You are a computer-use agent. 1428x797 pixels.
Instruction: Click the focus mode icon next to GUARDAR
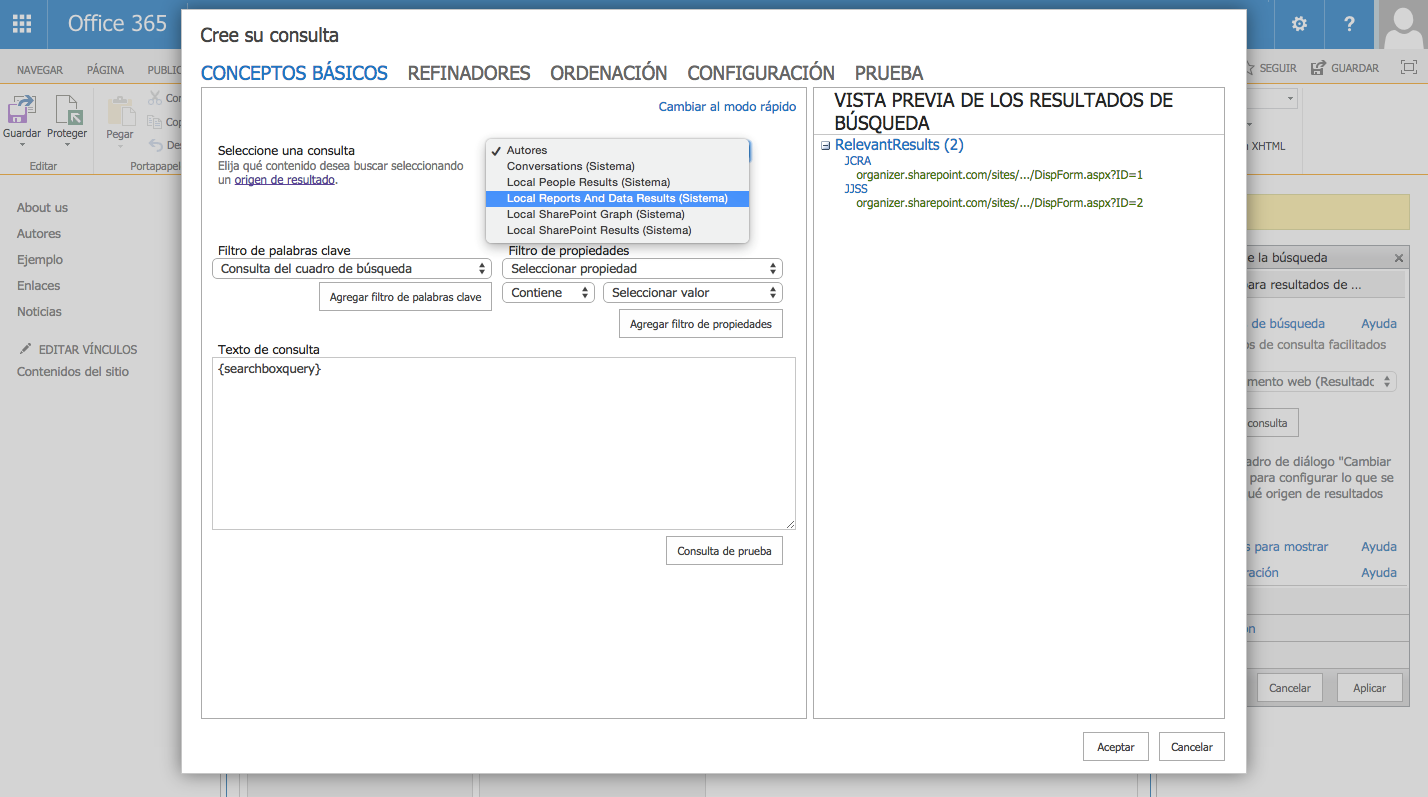click(x=1412, y=68)
